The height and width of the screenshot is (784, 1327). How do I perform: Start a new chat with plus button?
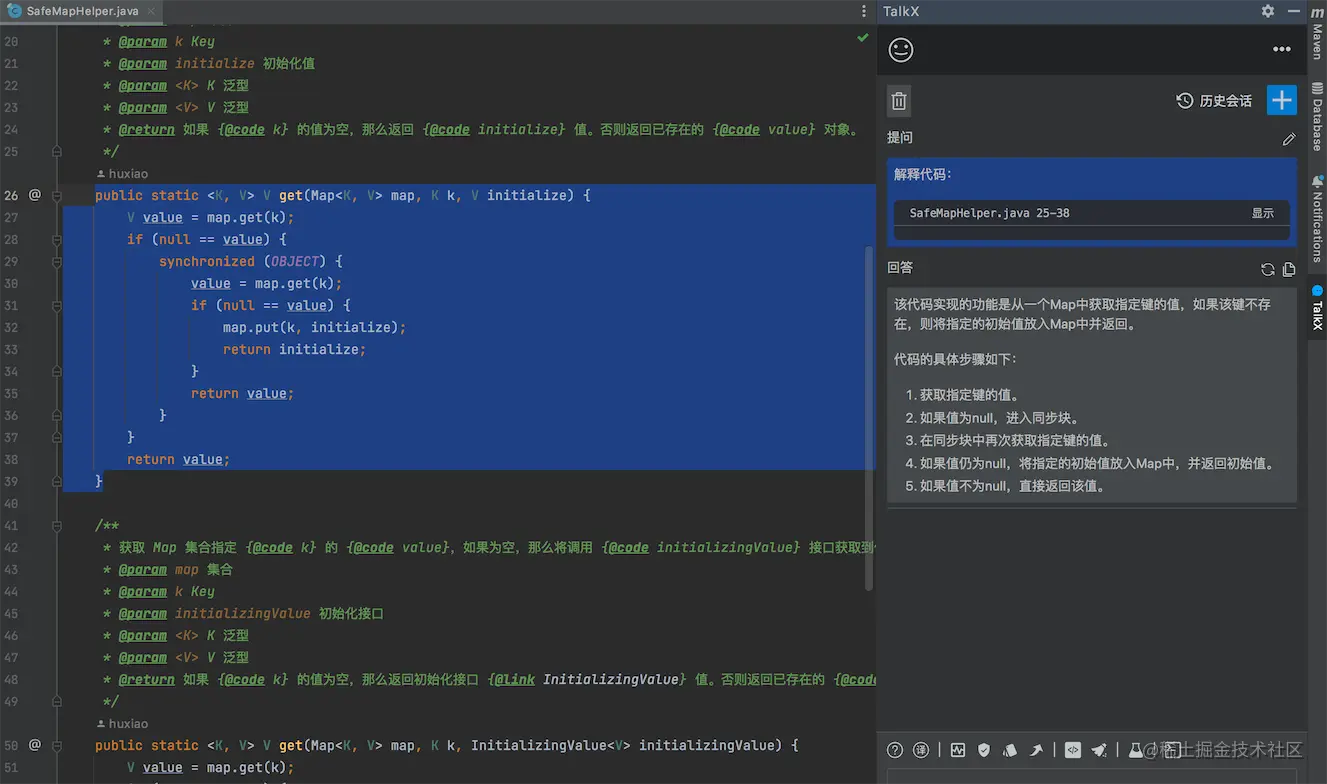(1282, 100)
